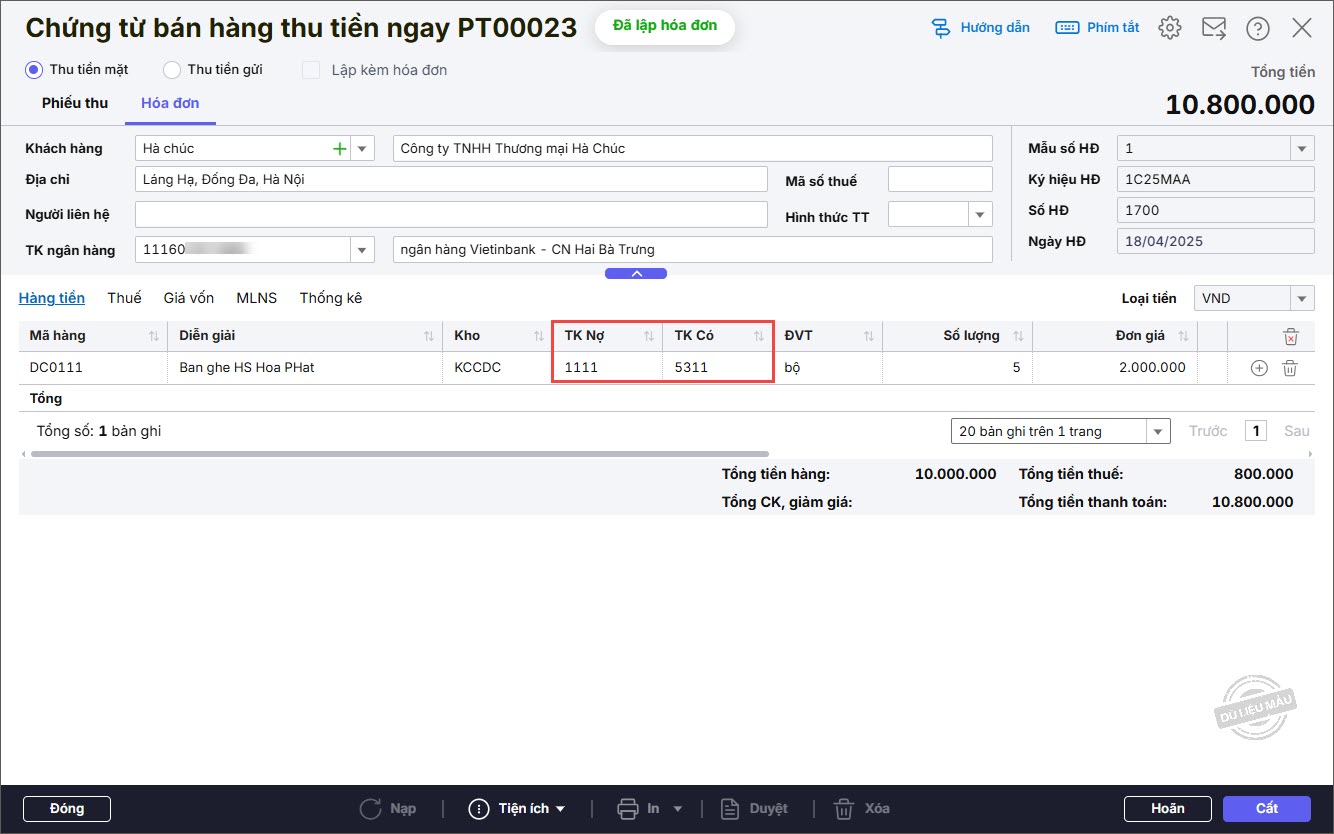
Task: Click the red delete-all-rows icon in header
Action: point(1290,337)
